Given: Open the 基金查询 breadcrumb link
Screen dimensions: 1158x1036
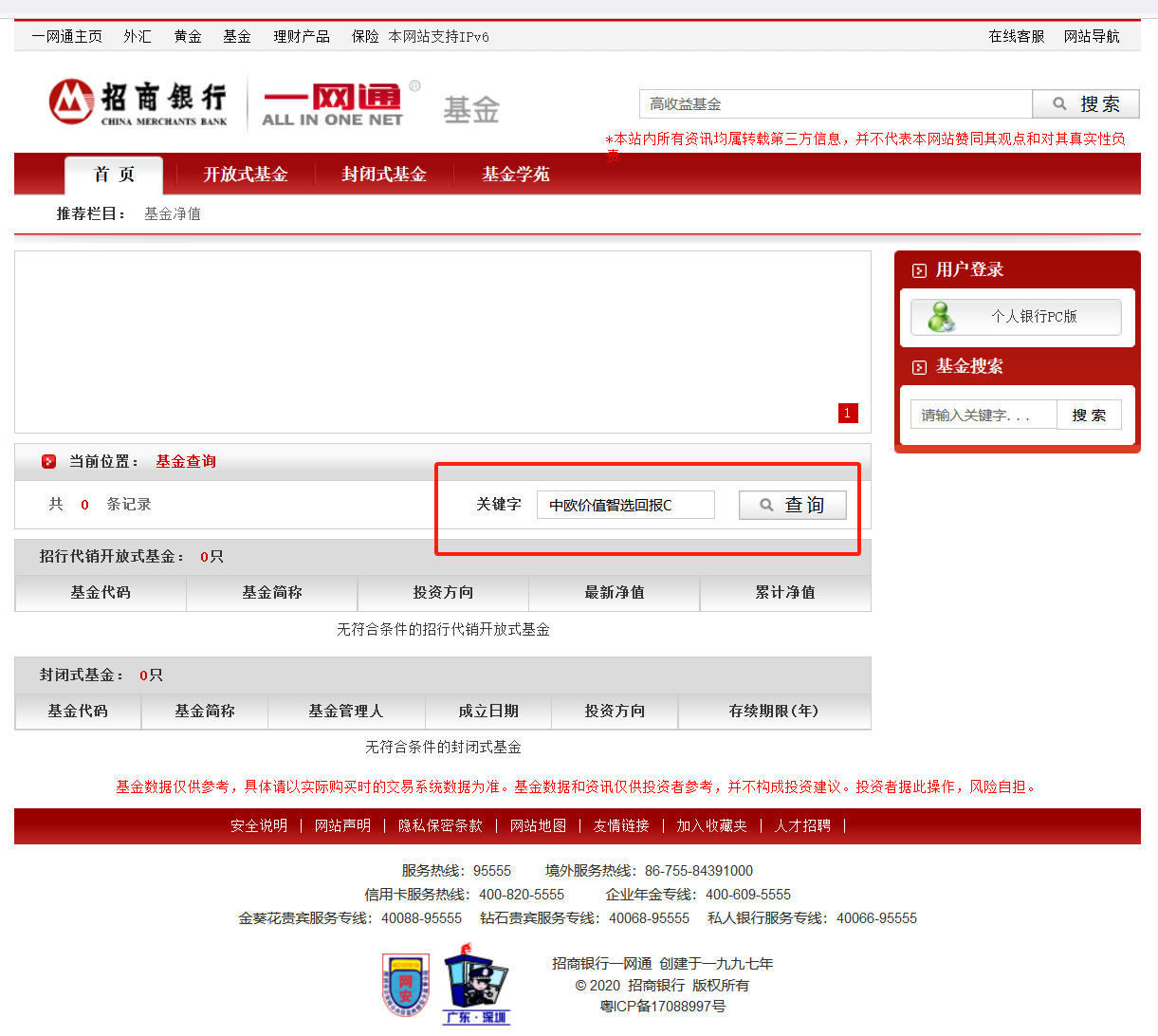Looking at the screenshot, I should pyautogui.click(x=186, y=462).
